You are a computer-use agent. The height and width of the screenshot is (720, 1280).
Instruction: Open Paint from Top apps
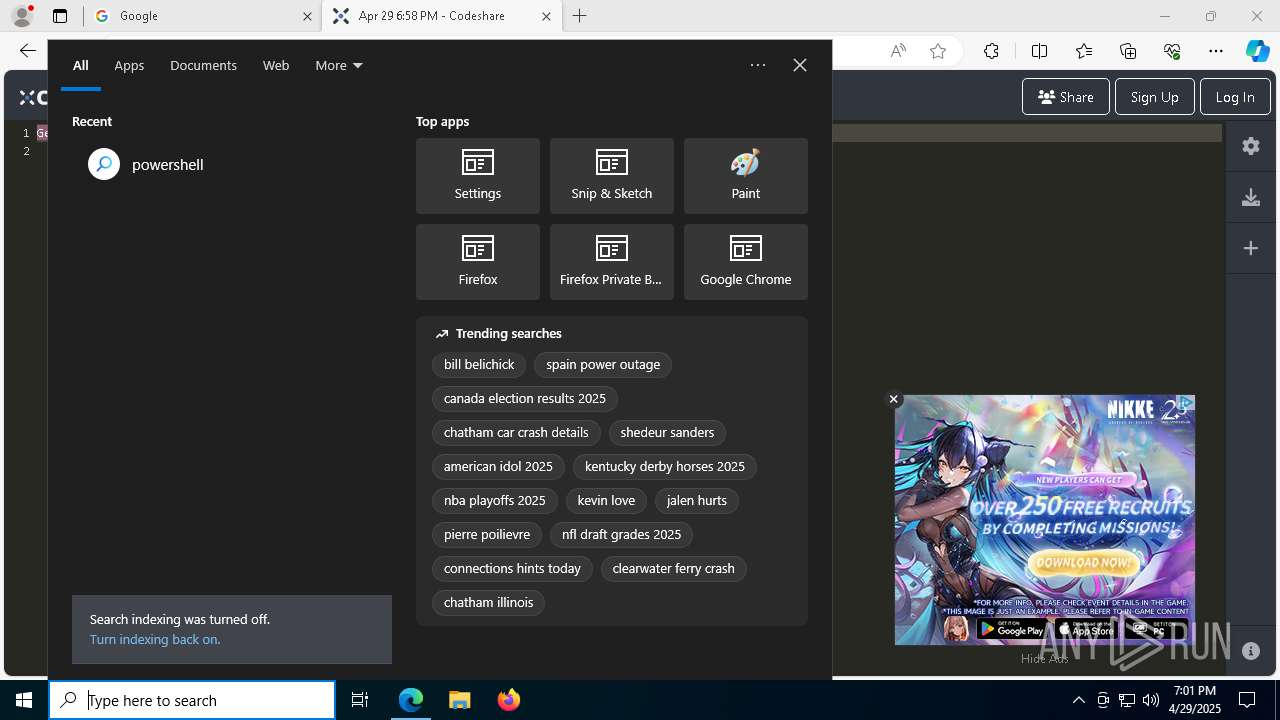pyautogui.click(x=746, y=176)
